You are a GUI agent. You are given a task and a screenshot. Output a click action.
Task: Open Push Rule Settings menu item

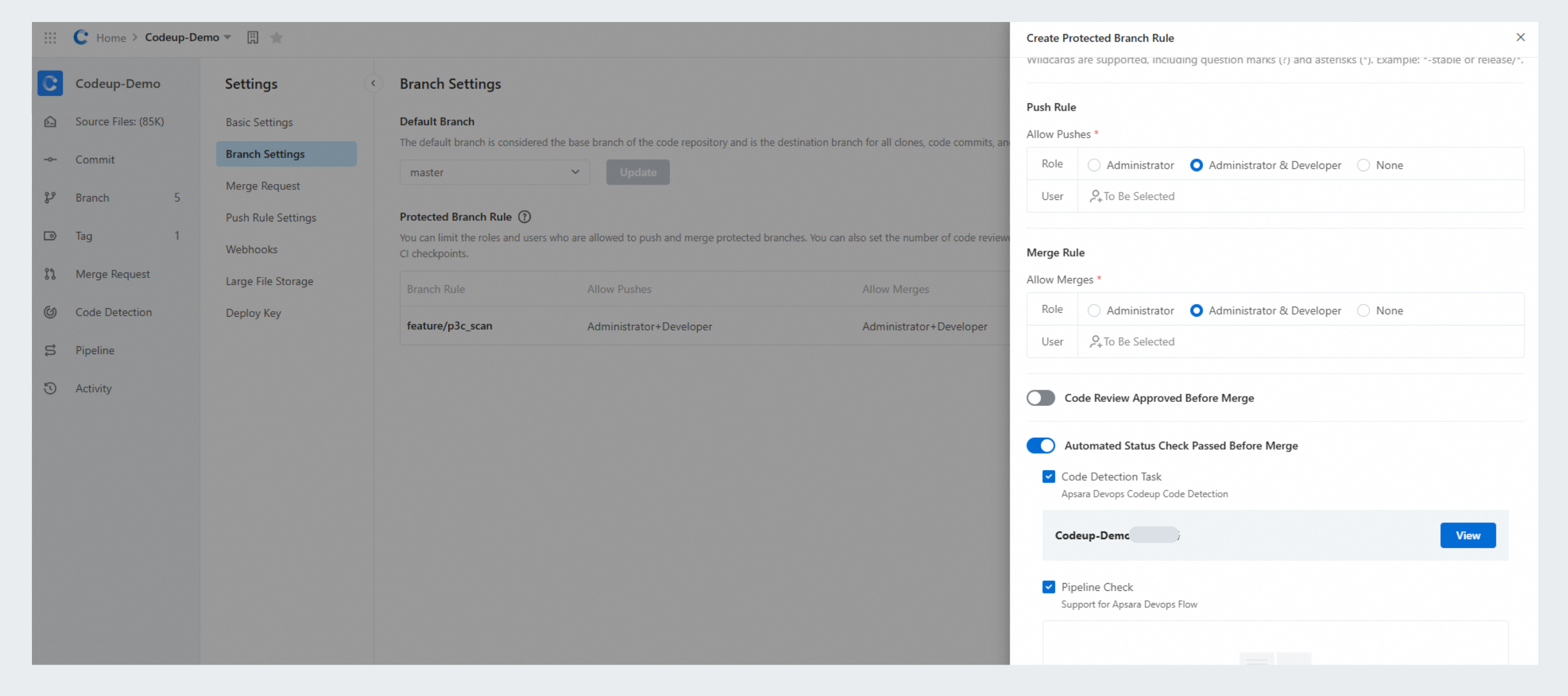[271, 218]
